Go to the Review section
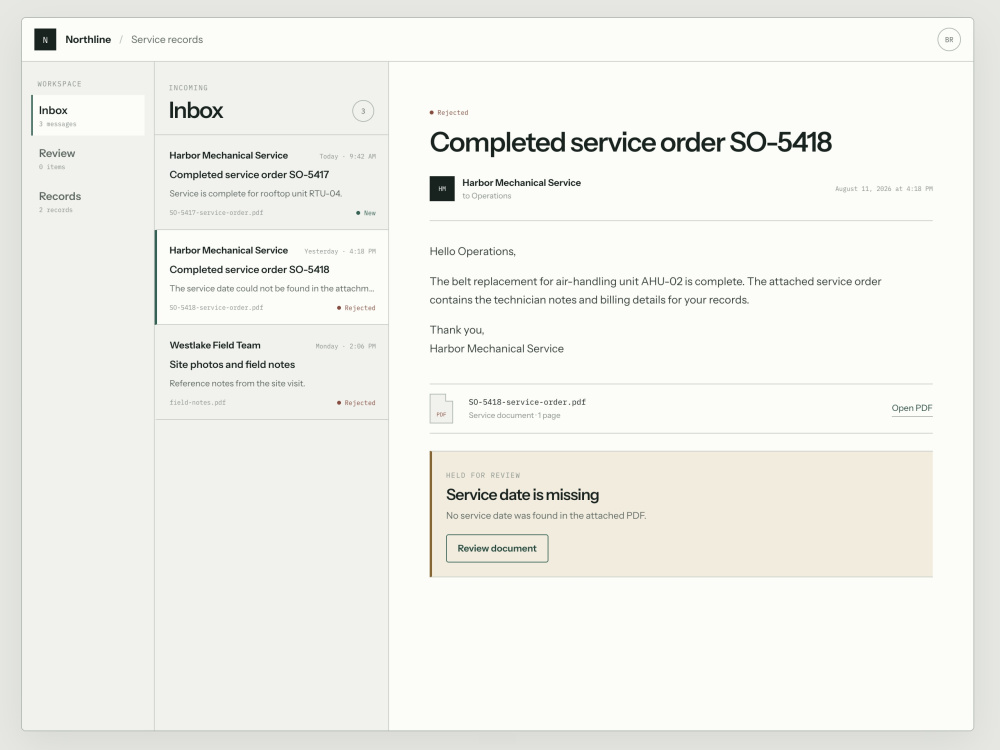 point(88,158)
